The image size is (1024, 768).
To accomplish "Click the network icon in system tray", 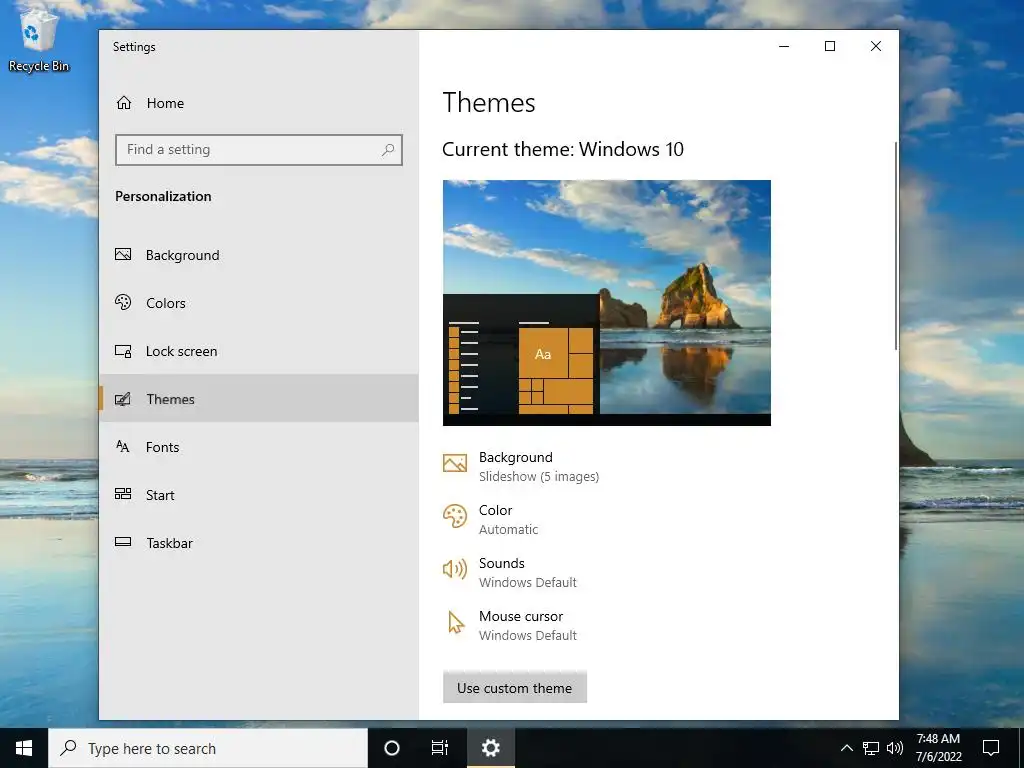I will coord(871,748).
